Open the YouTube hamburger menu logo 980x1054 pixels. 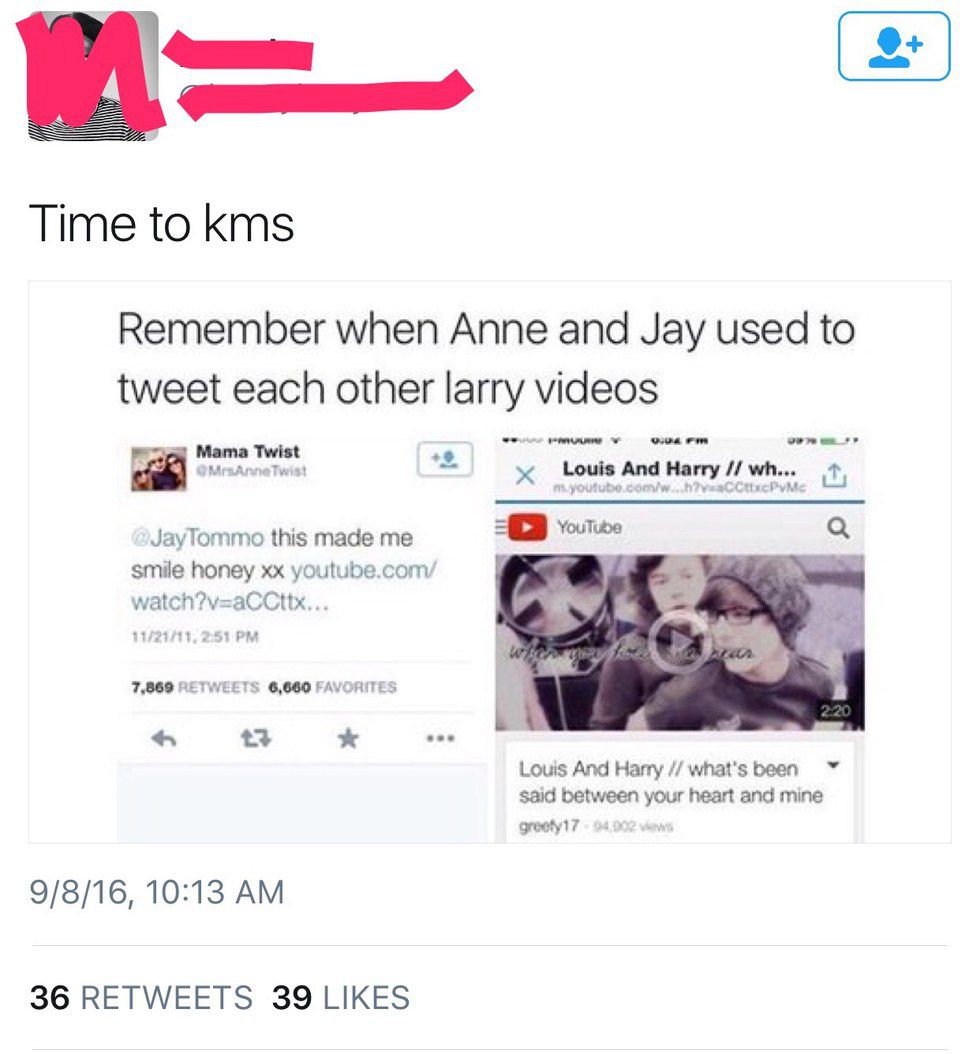point(522,527)
